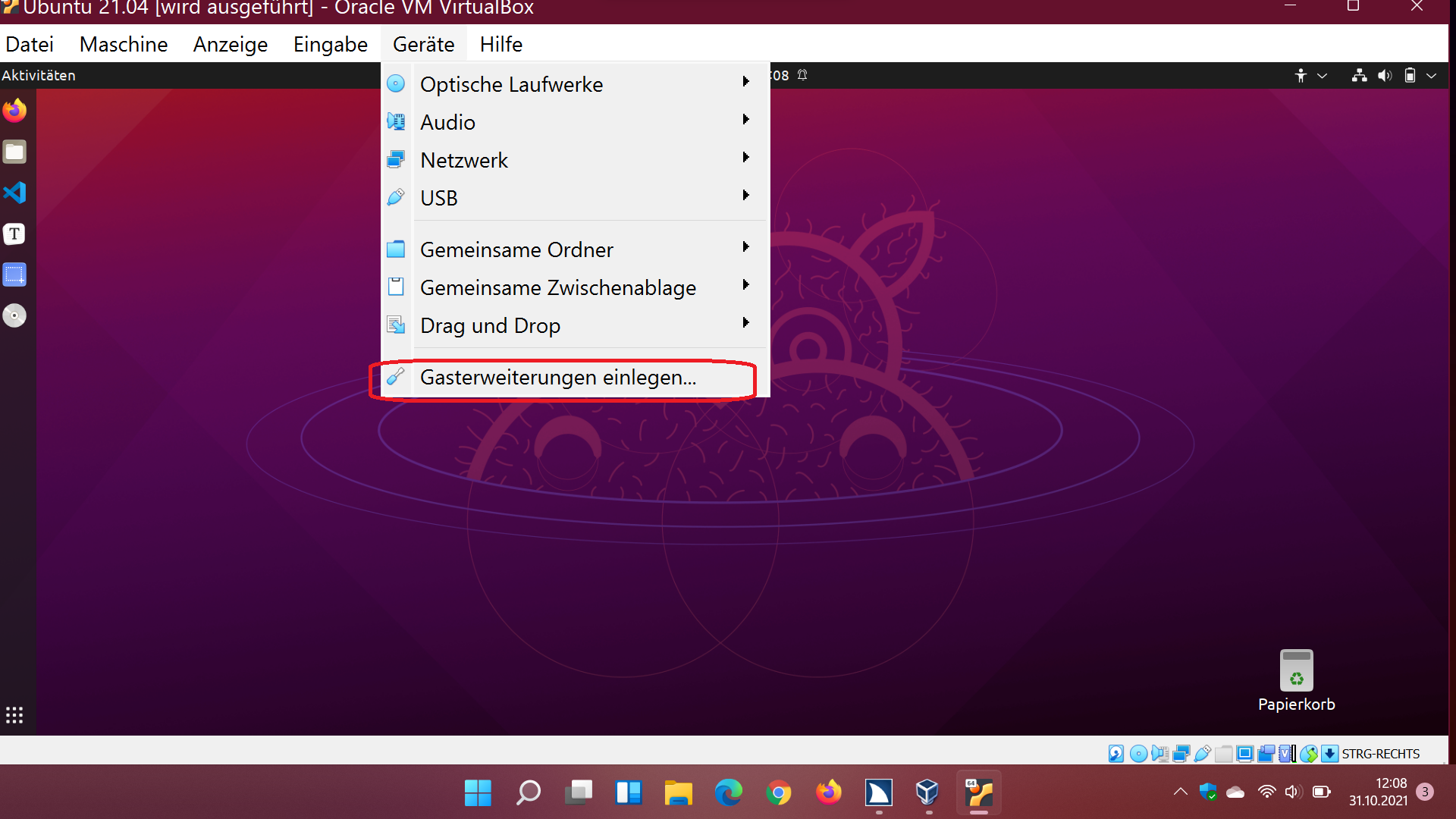Click the keyboard capture arrow status icon
Image resolution: width=1456 pixels, height=819 pixels.
tap(1329, 754)
